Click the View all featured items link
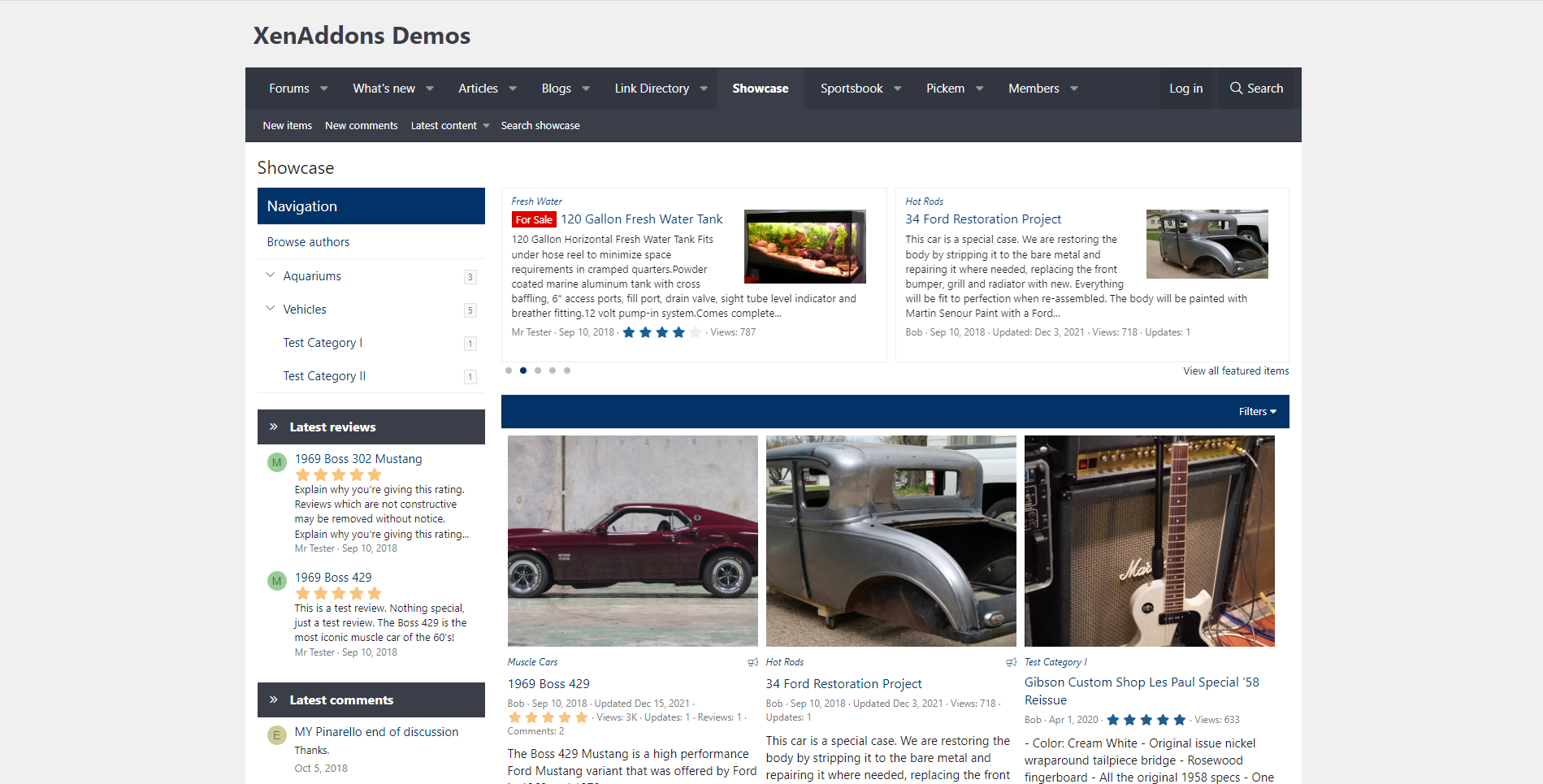The image size is (1543, 784). (x=1235, y=371)
